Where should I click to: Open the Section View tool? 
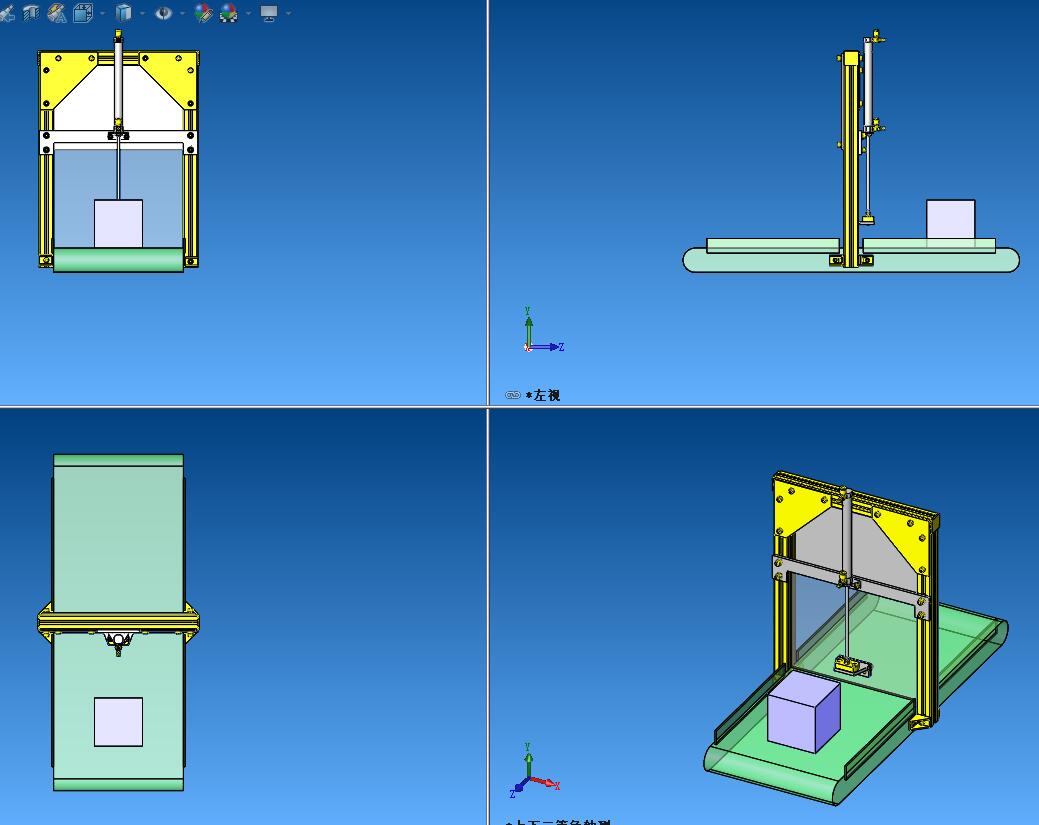click(x=31, y=13)
